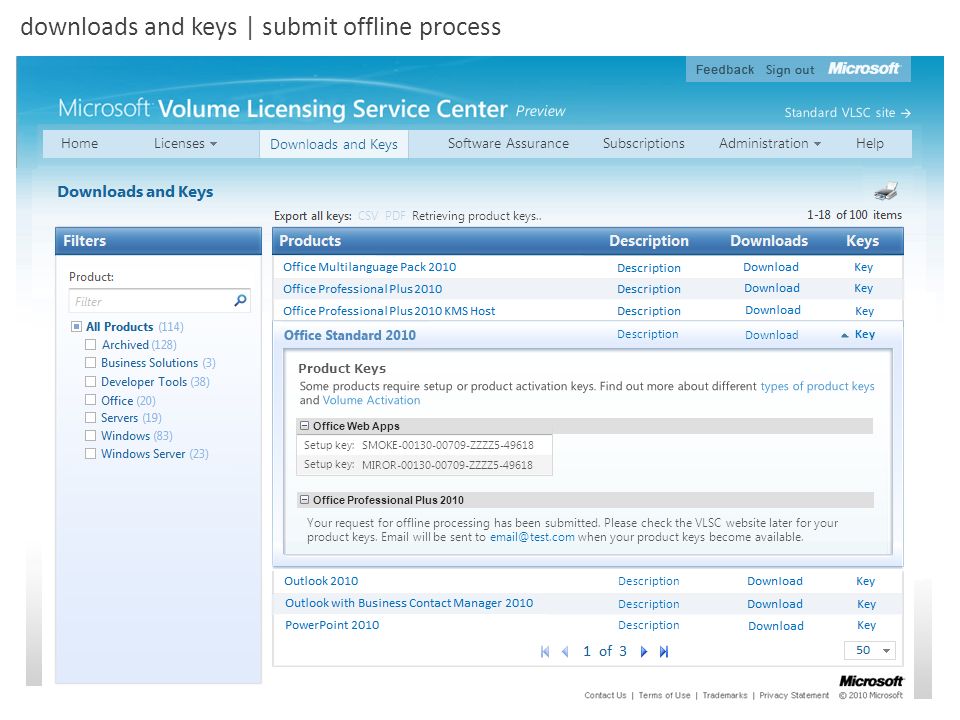This screenshot has width=960, height=720.
Task: Click the Microsoft logo in top bar
Action: (x=863, y=69)
